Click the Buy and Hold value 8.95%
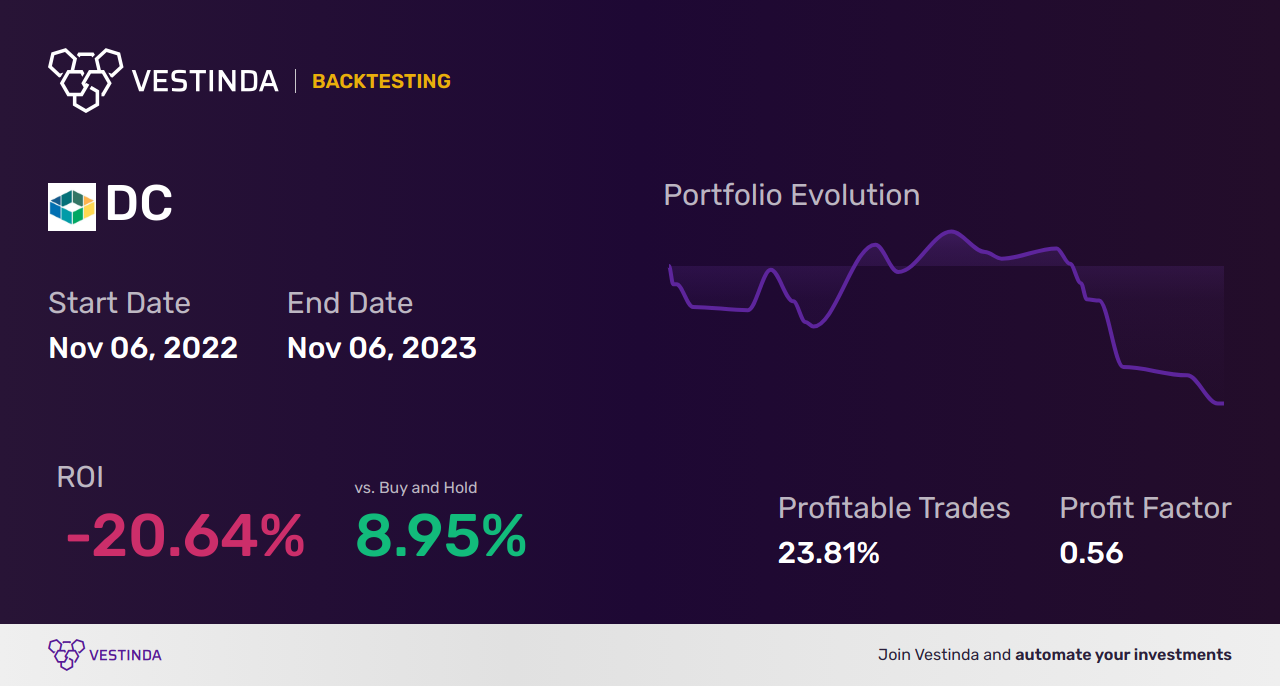The image size is (1280, 686). click(441, 536)
